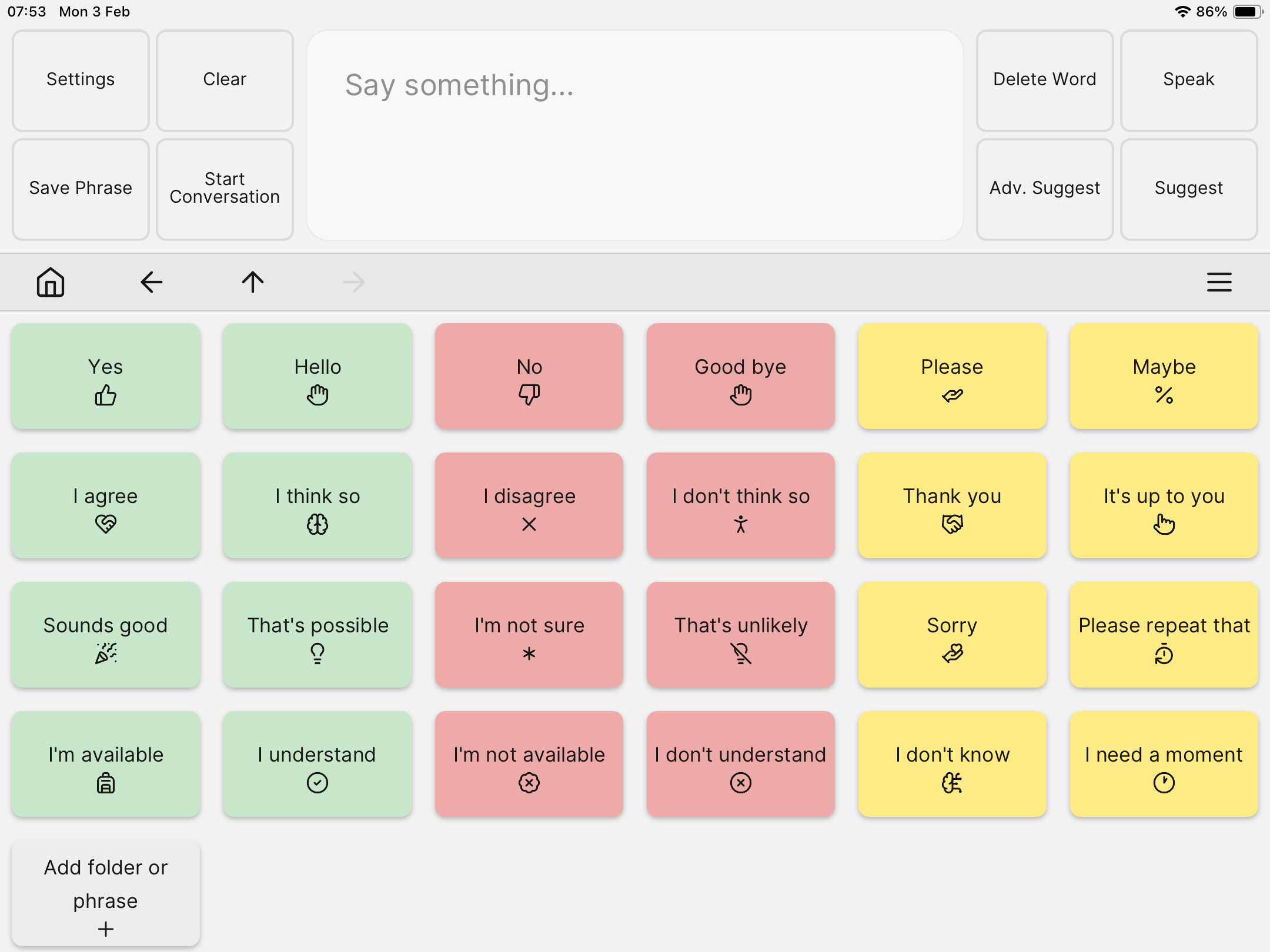The image size is (1270, 952).
Task: Tap the That's possible lightbulb tile
Action: tap(317, 635)
